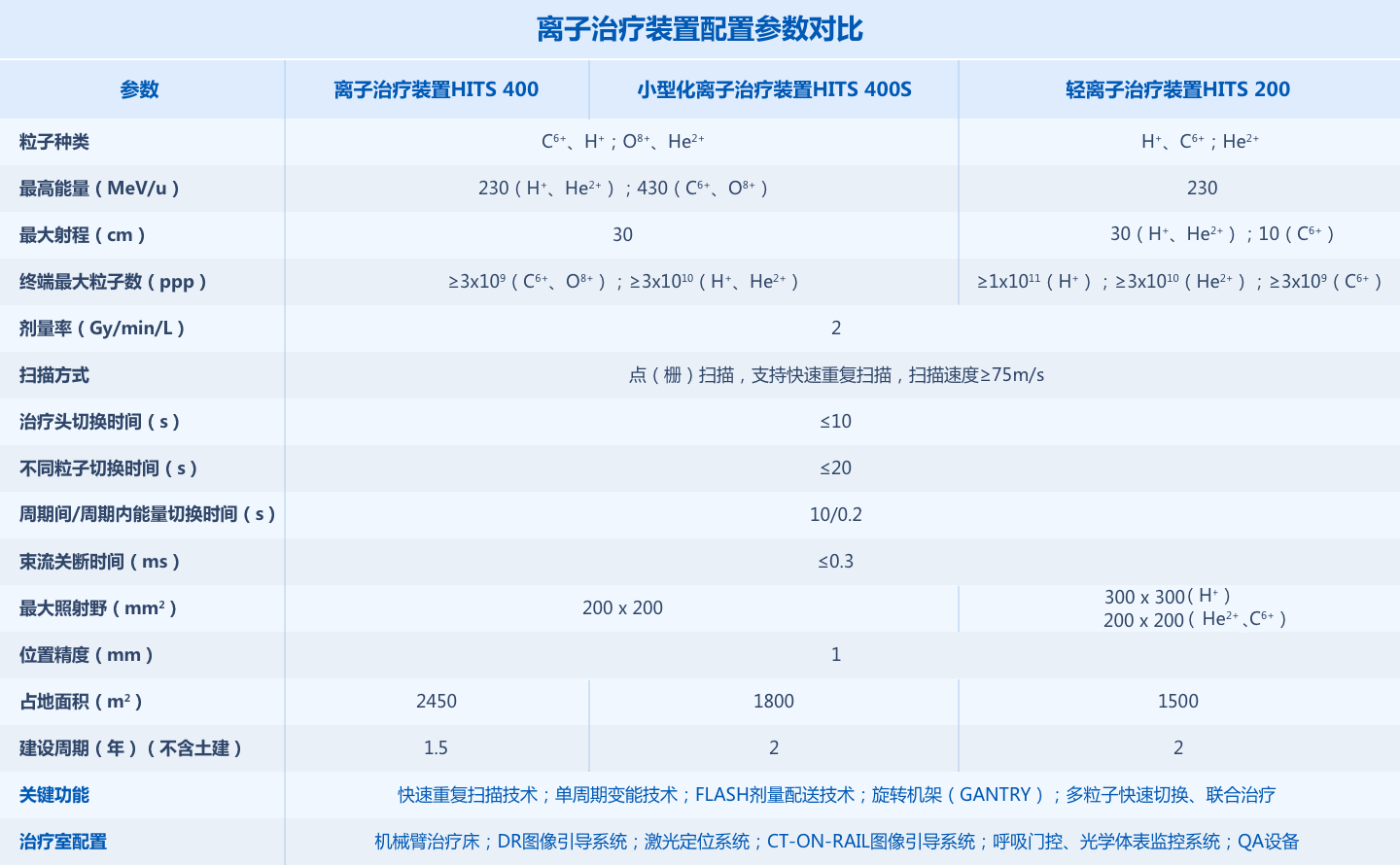Select the 最高能量 (MeV/u) row label

pyautogui.click(x=99, y=189)
